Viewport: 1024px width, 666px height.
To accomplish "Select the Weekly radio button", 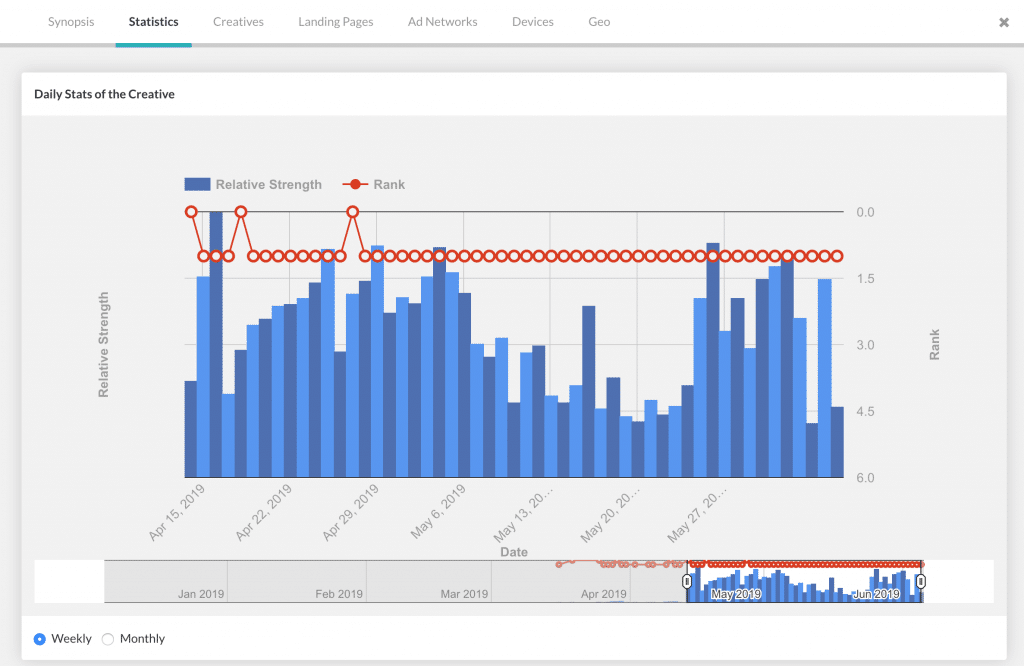I will pos(40,639).
